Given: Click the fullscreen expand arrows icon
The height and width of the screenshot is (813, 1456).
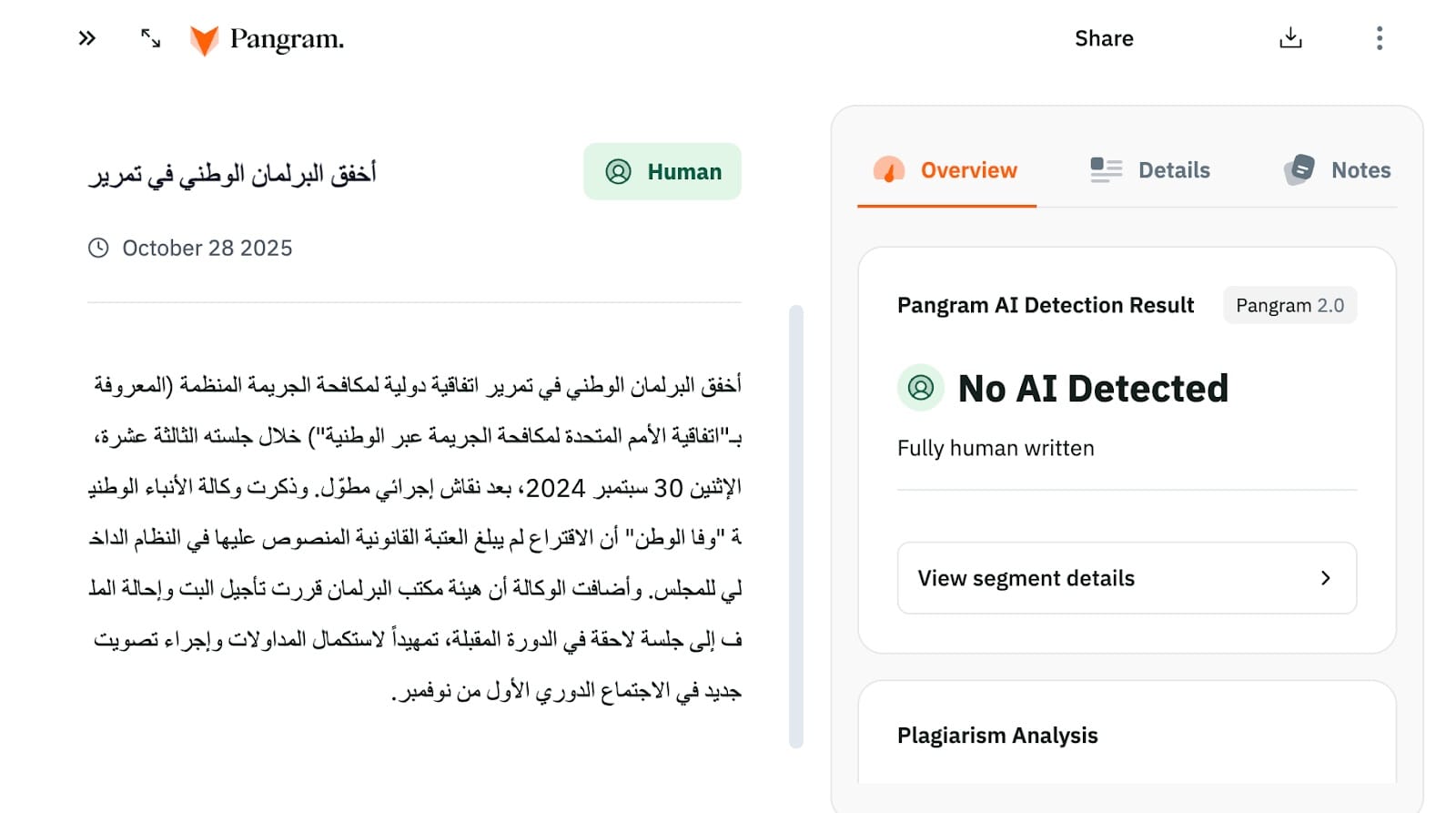Looking at the screenshot, I should click(x=150, y=38).
